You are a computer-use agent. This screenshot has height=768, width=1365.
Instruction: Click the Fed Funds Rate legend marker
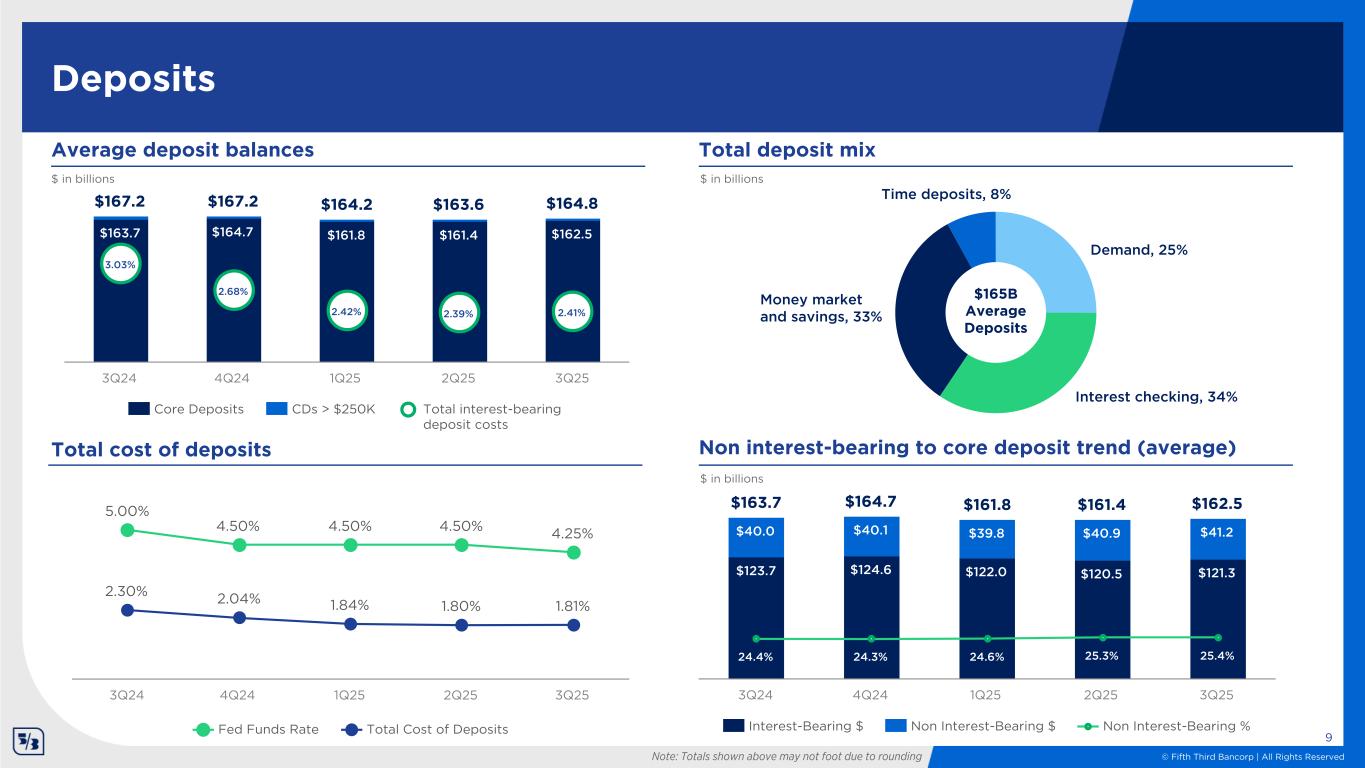[x=204, y=729]
